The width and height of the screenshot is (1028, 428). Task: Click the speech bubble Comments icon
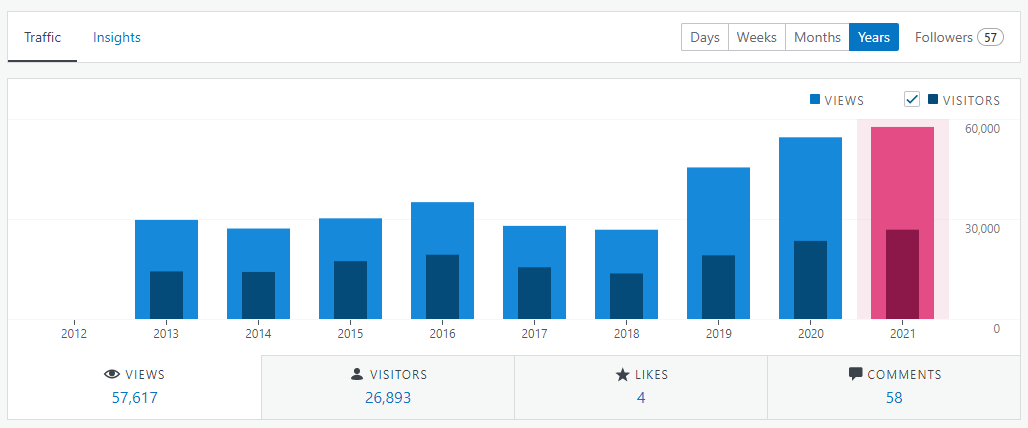coord(855,375)
